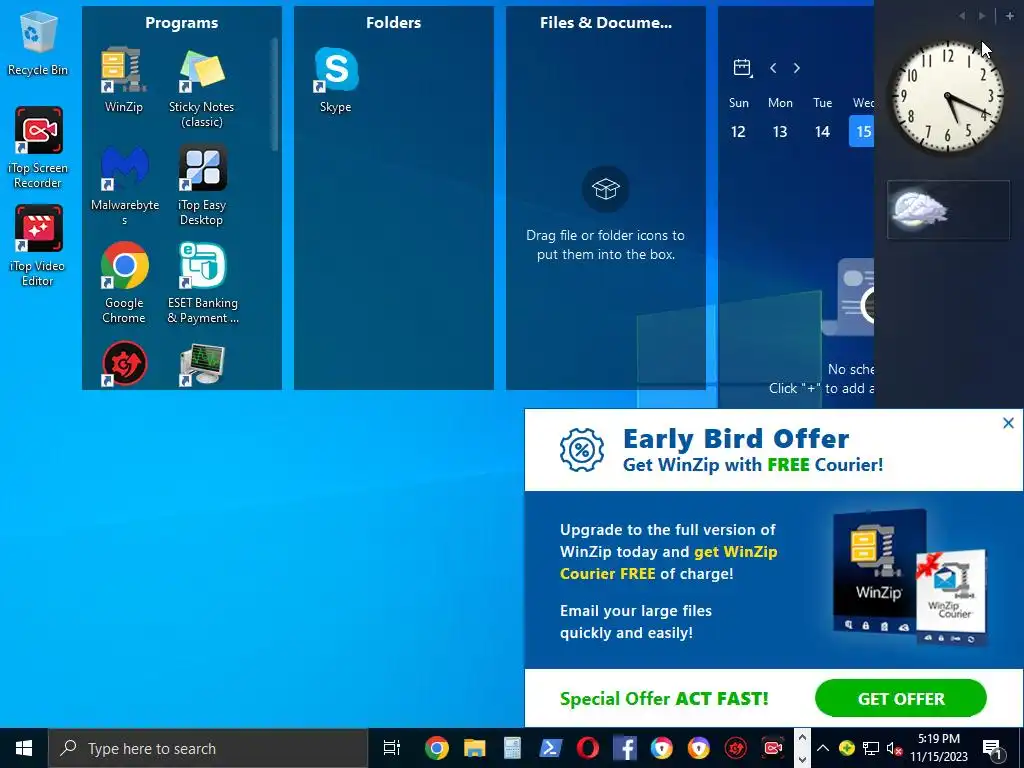Click the green plus tray icon

(x=846, y=748)
